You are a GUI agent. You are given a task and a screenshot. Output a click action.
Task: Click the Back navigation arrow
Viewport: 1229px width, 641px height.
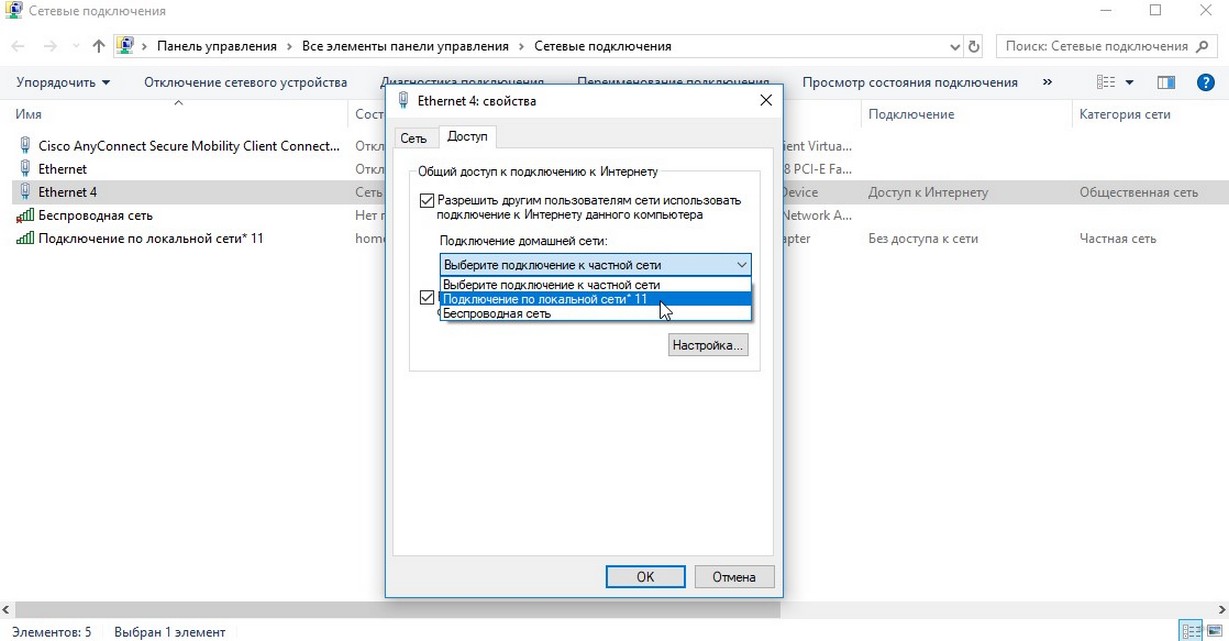(18, 46)
